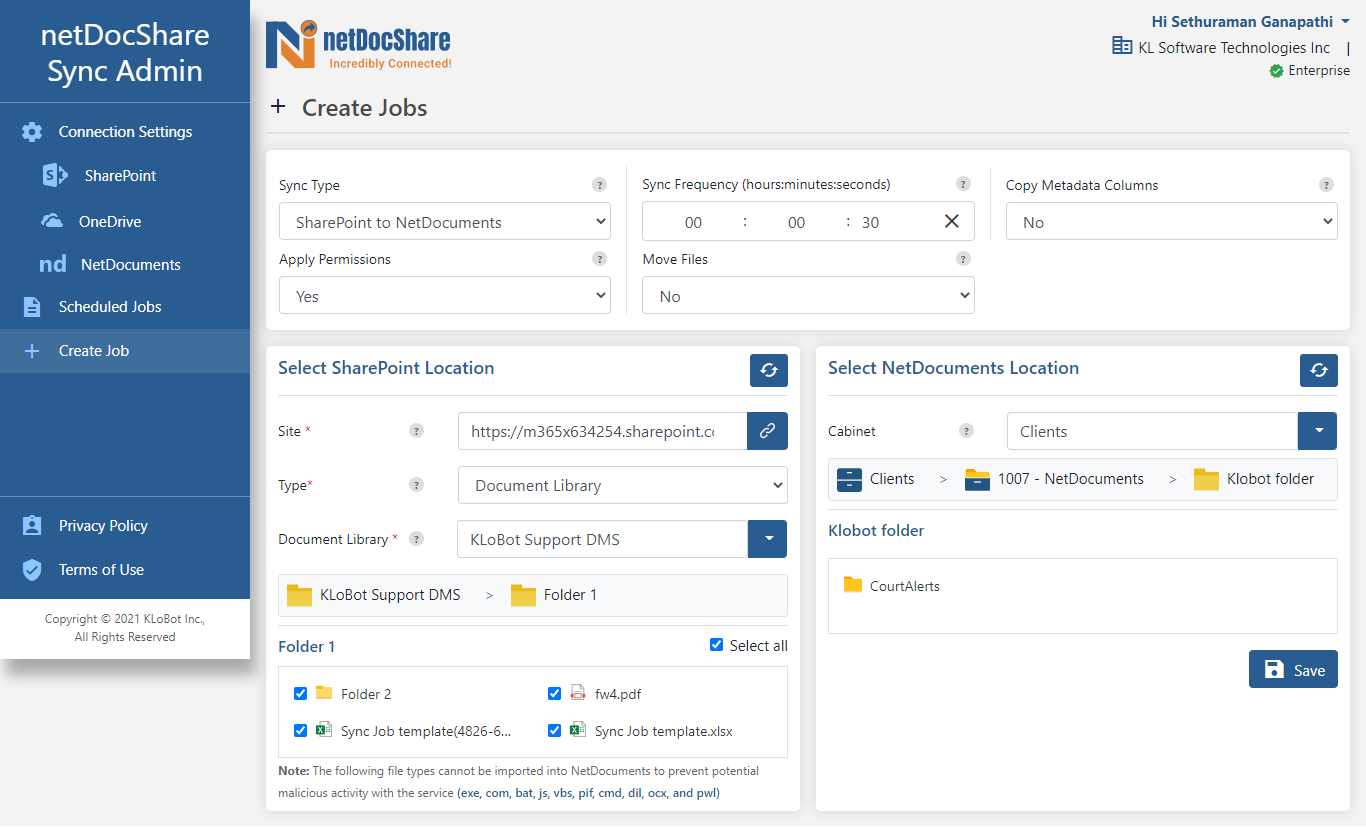Open the user account dropdown menu
1366x827 pixels.
click(x=1250, y=22)
